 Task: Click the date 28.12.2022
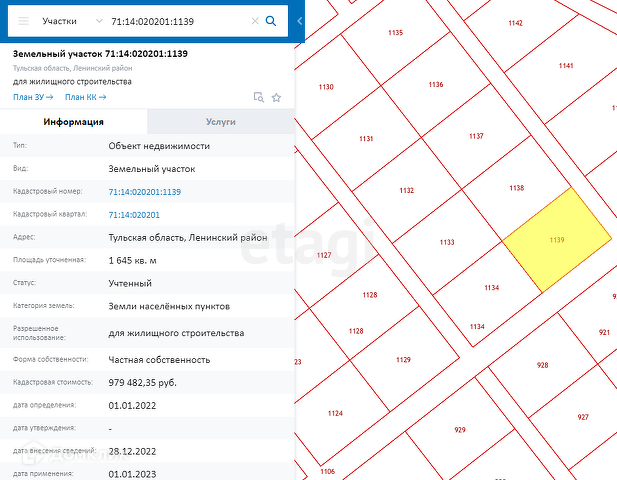point(132,451)
